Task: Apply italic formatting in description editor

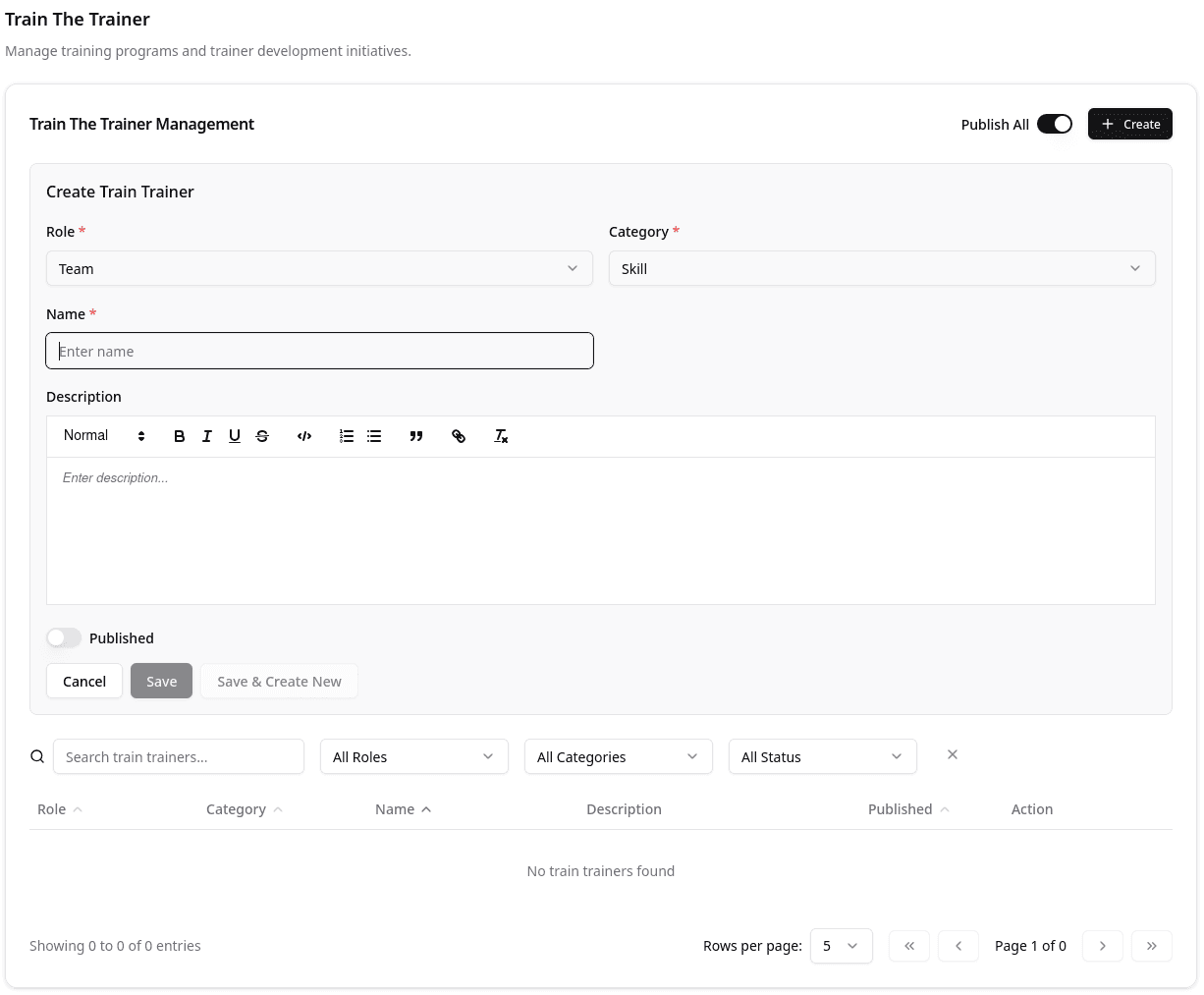Action: [206, 436]
